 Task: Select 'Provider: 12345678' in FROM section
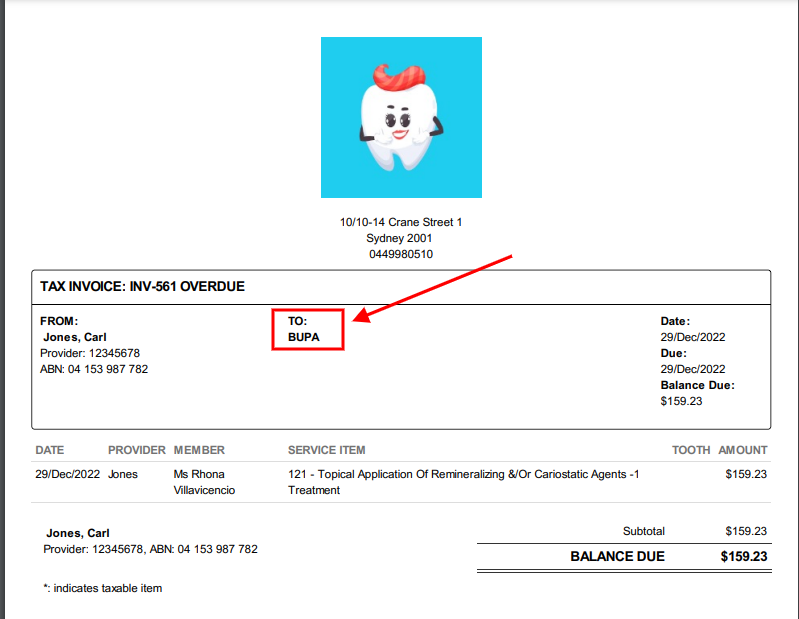(x=90, y=353)
